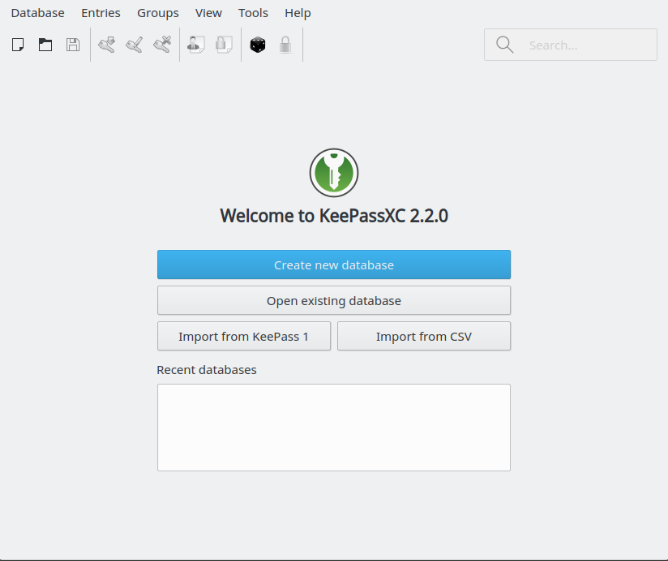
Task: Click the New database toolbar icon
Action: point(18,45)
